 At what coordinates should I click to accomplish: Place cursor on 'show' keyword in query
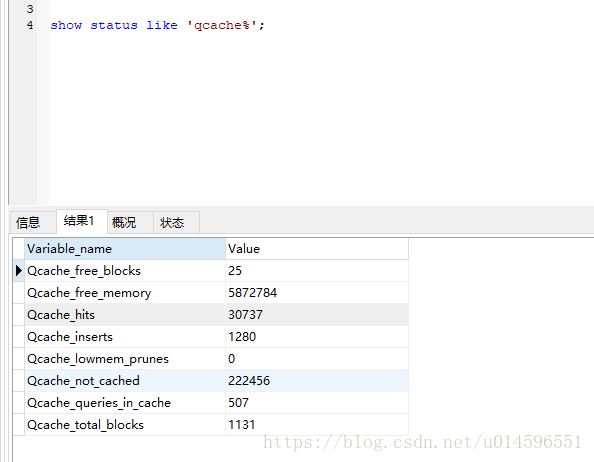[x=66, y=25]
